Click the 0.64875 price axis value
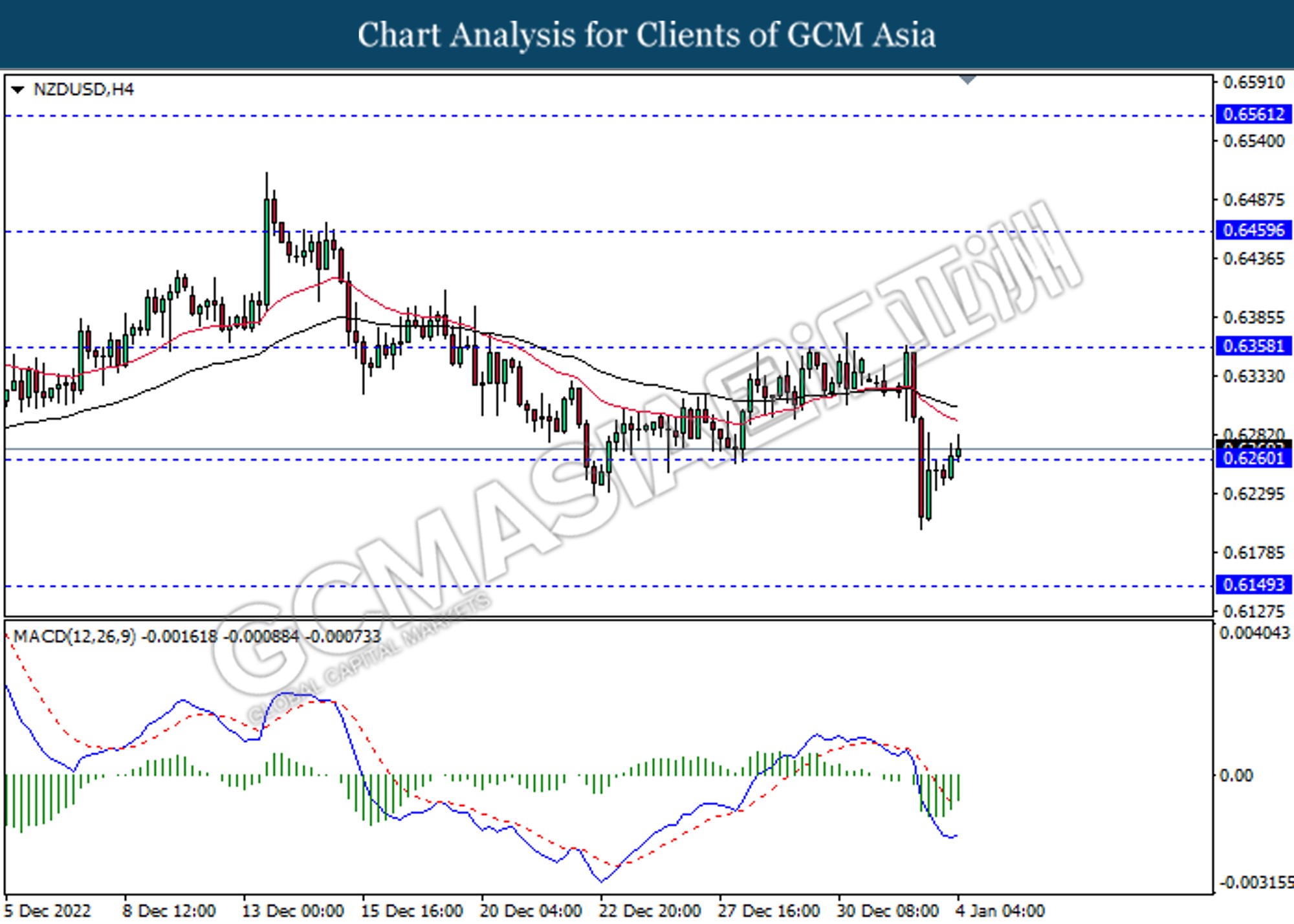 (1254, 200)
